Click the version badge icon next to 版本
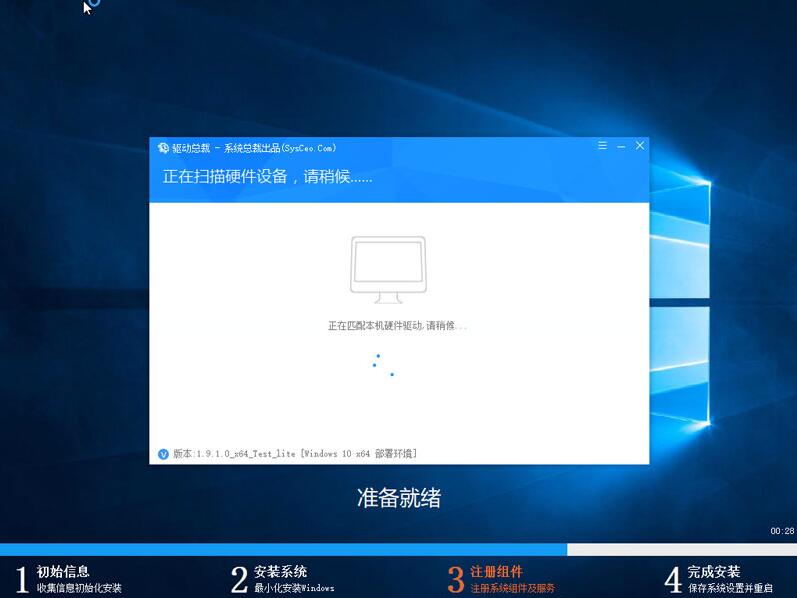The width and height of the screenshot is (797, 598). point(163,454)
